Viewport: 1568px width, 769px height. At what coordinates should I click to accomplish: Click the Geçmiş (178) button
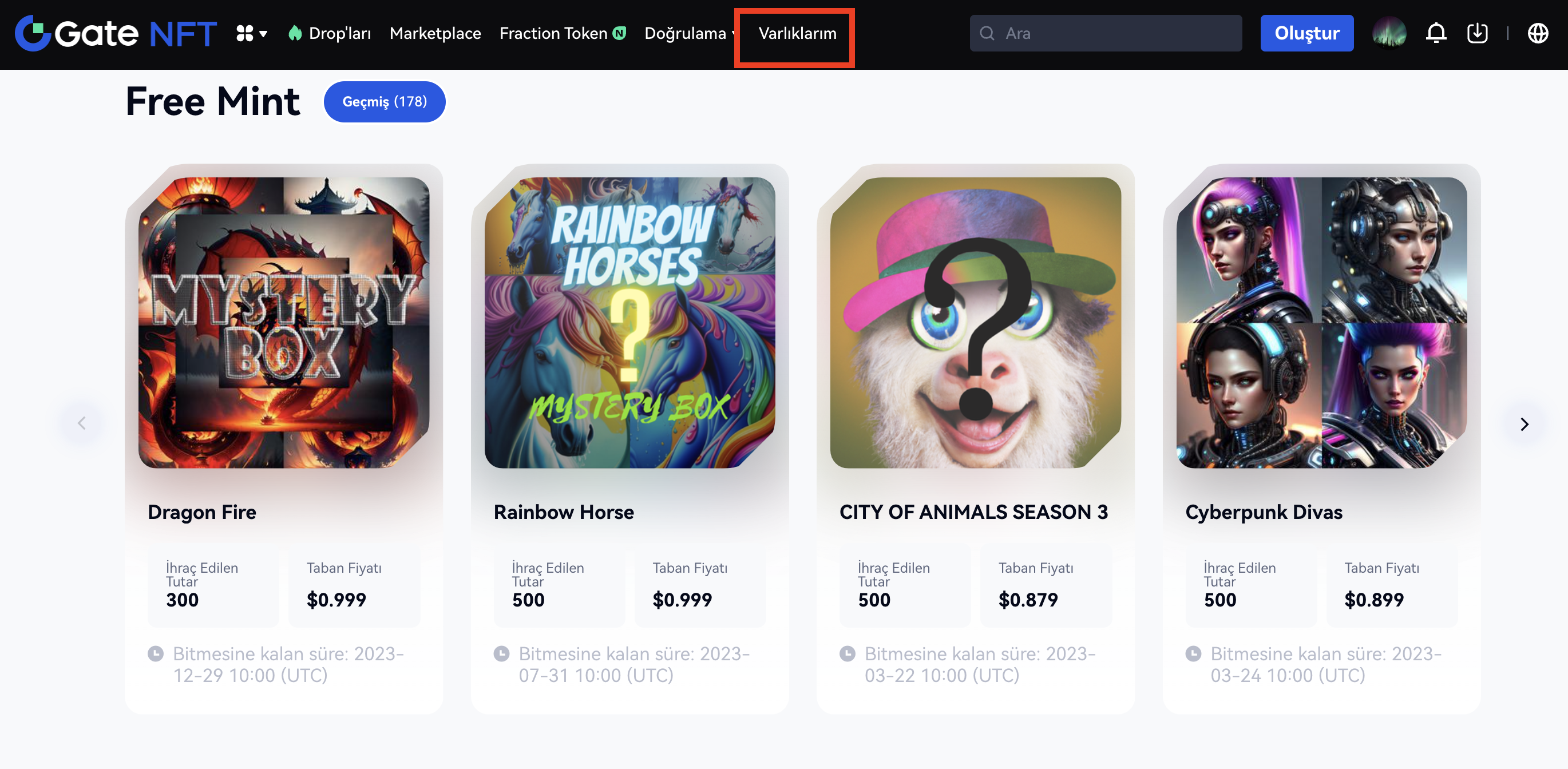384,102
